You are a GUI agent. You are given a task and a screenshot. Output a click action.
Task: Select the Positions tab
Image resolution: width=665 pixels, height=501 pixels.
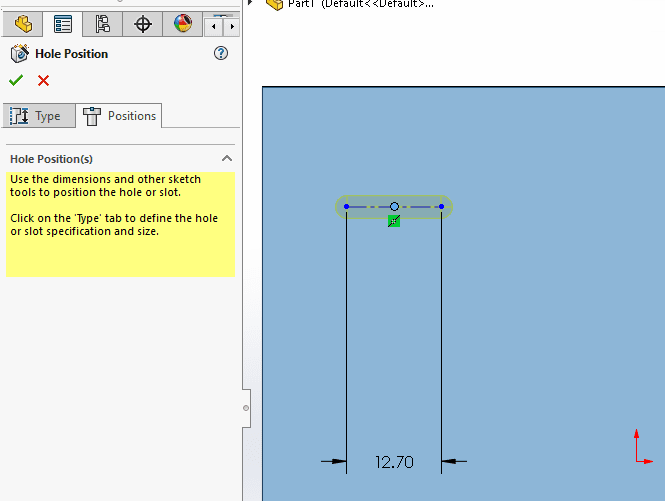[x=119, y=116]
